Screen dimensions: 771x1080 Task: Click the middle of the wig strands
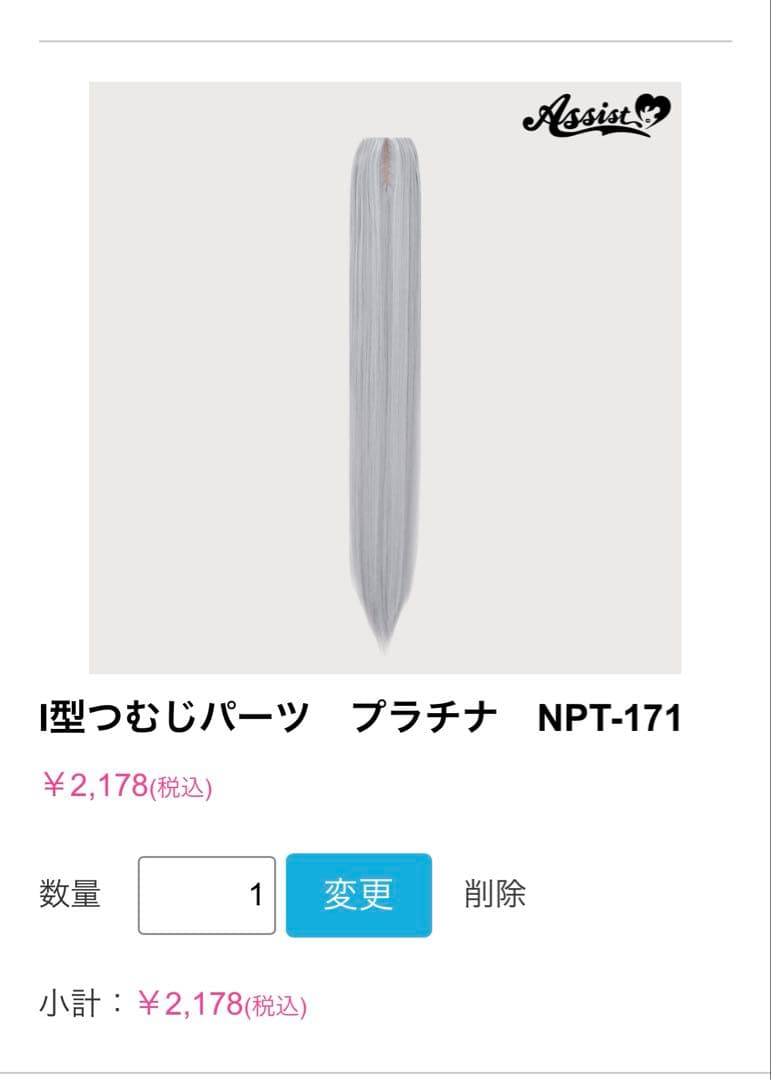point(384,393)
